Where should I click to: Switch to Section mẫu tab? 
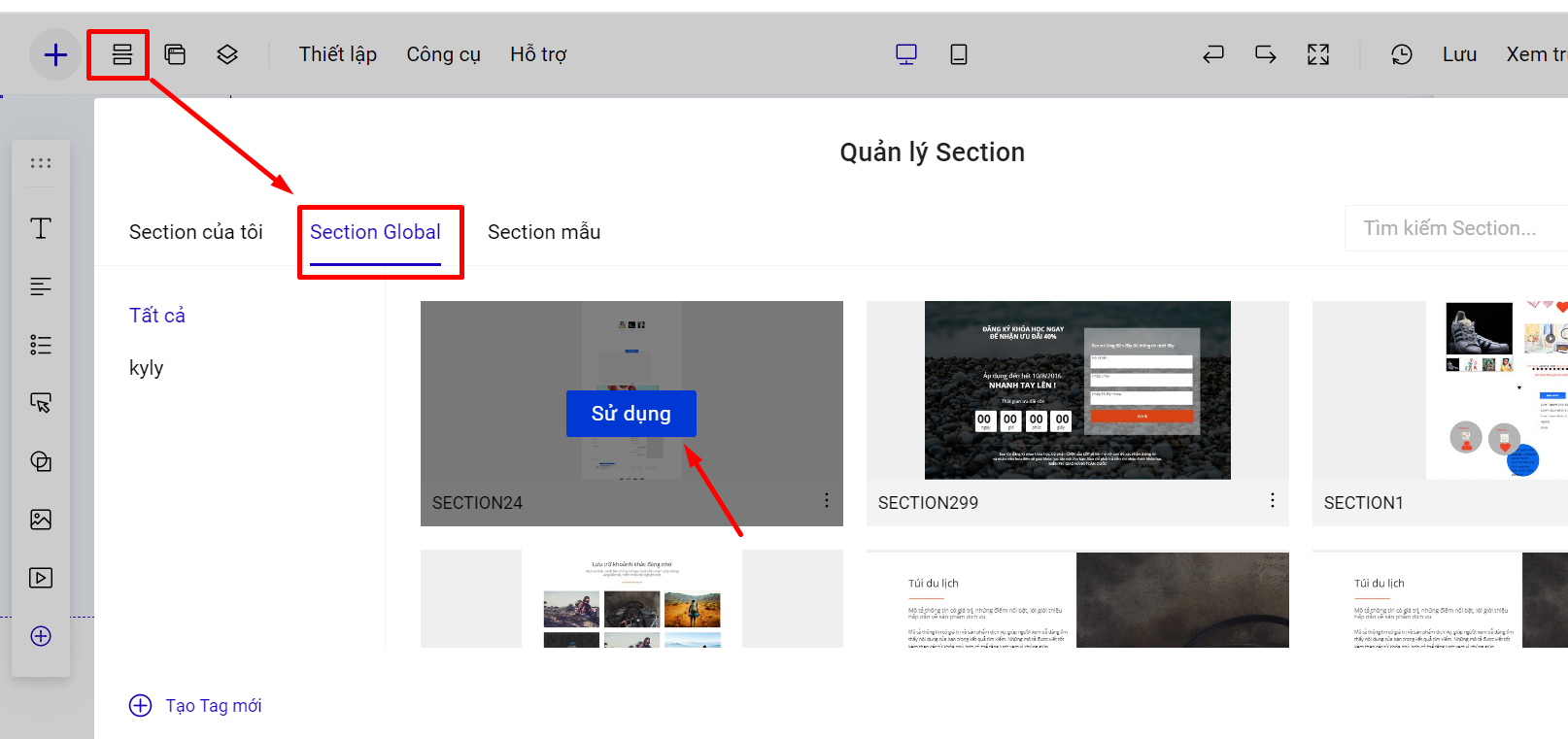pos(544,232)
